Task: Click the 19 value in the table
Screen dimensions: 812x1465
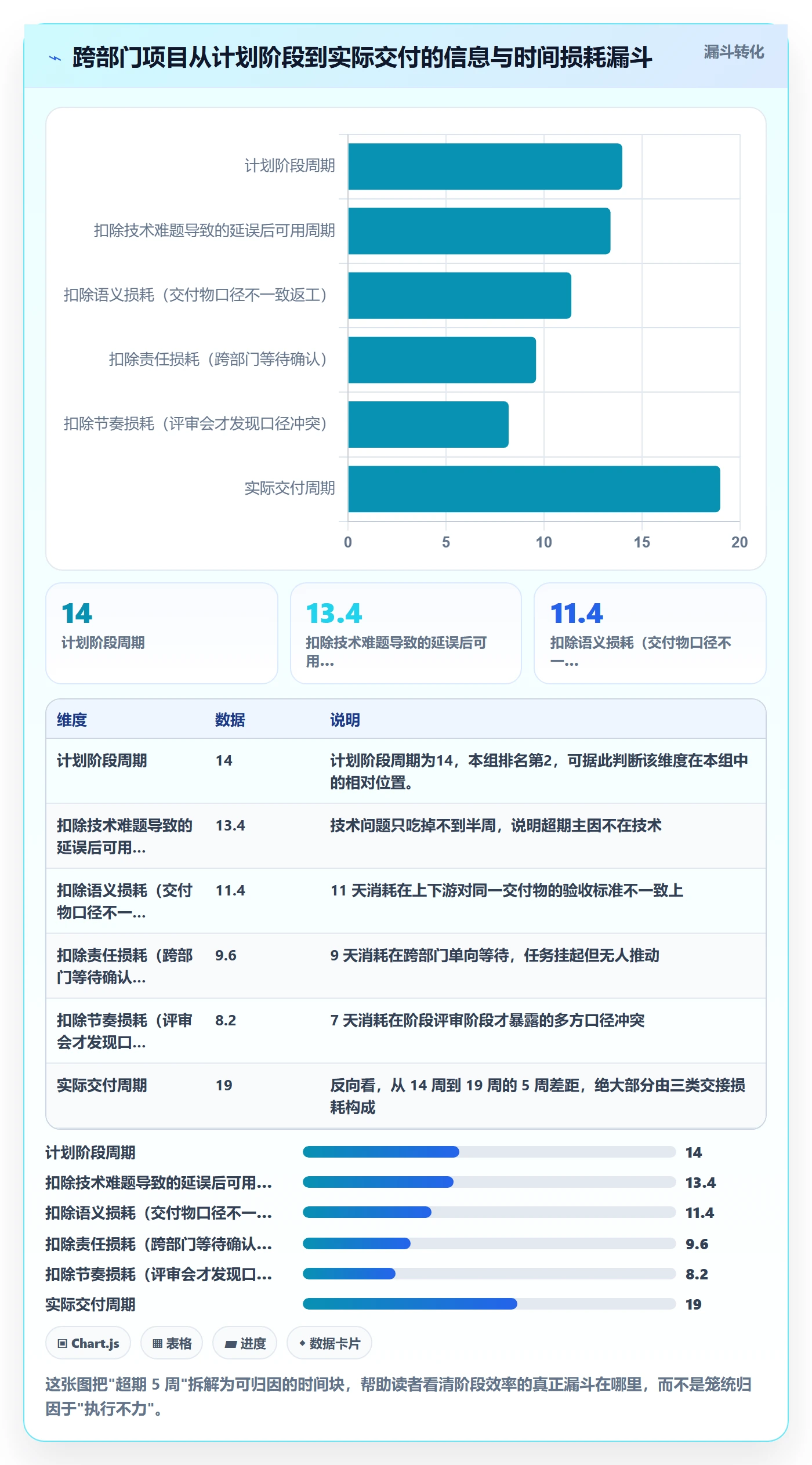Action: pos(224,1085)
